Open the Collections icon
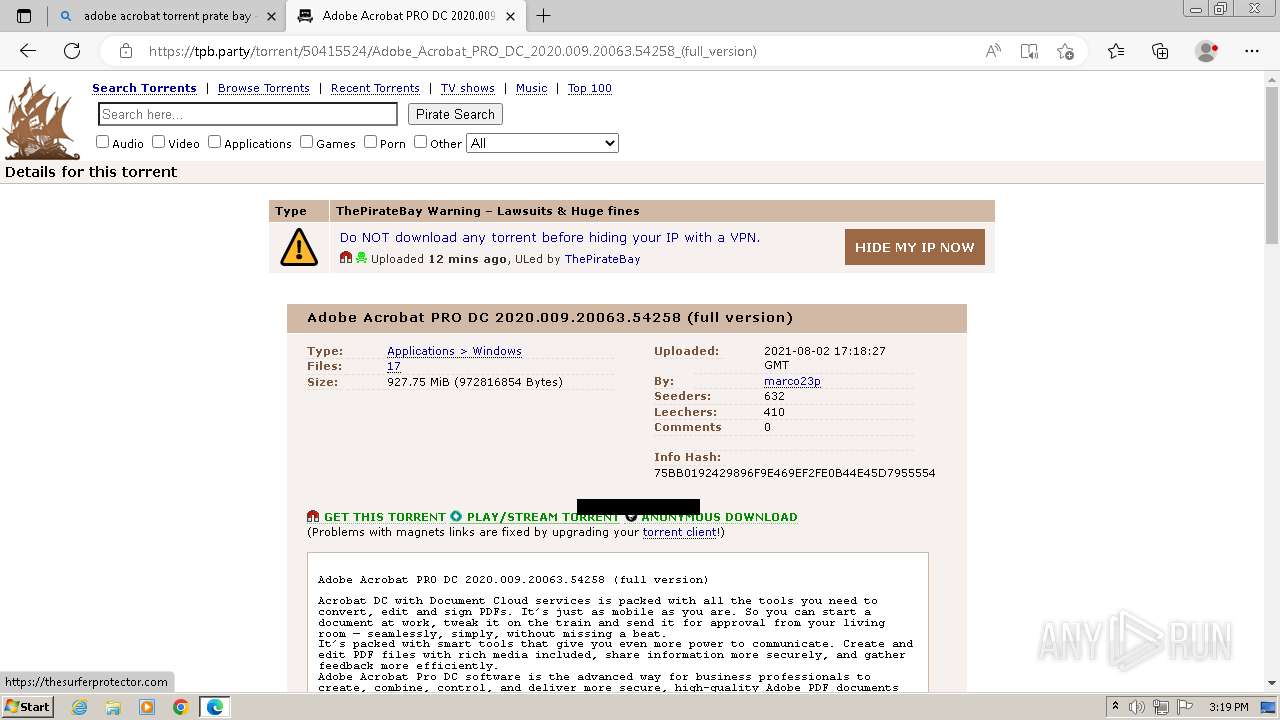1280x720 pixels. click(1160, 51)
